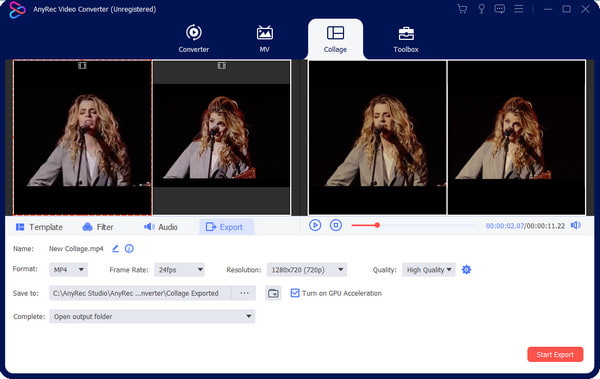The image size is (600, 379).
Task: Expand the Complete action dropdown
Action: [152, 317]
